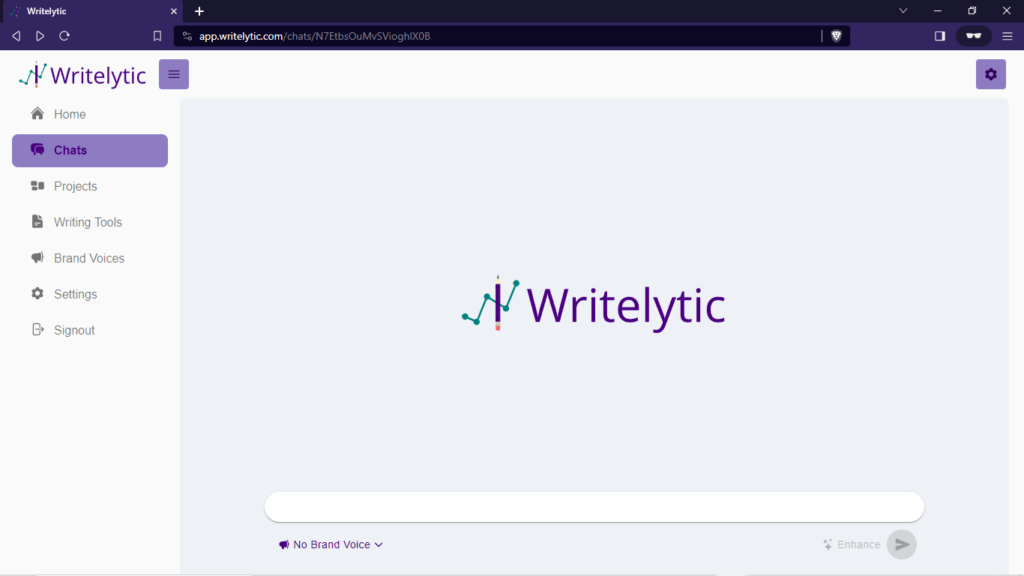The height and width of the screenshot is (576, 1024).
Task: Click the Brave Shields icon in address bar
Action: click(836, 36)
